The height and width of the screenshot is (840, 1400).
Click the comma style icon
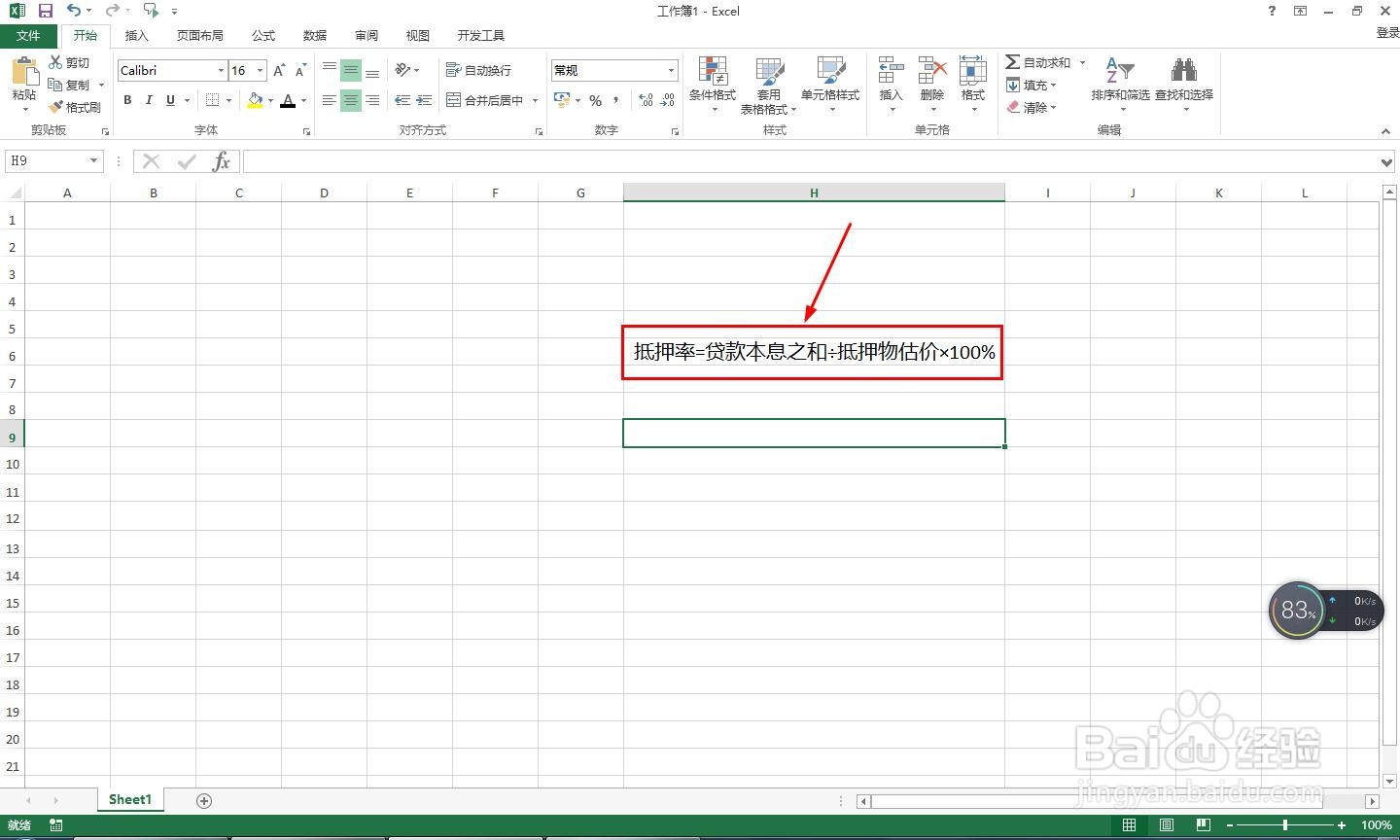click(615, 100)
